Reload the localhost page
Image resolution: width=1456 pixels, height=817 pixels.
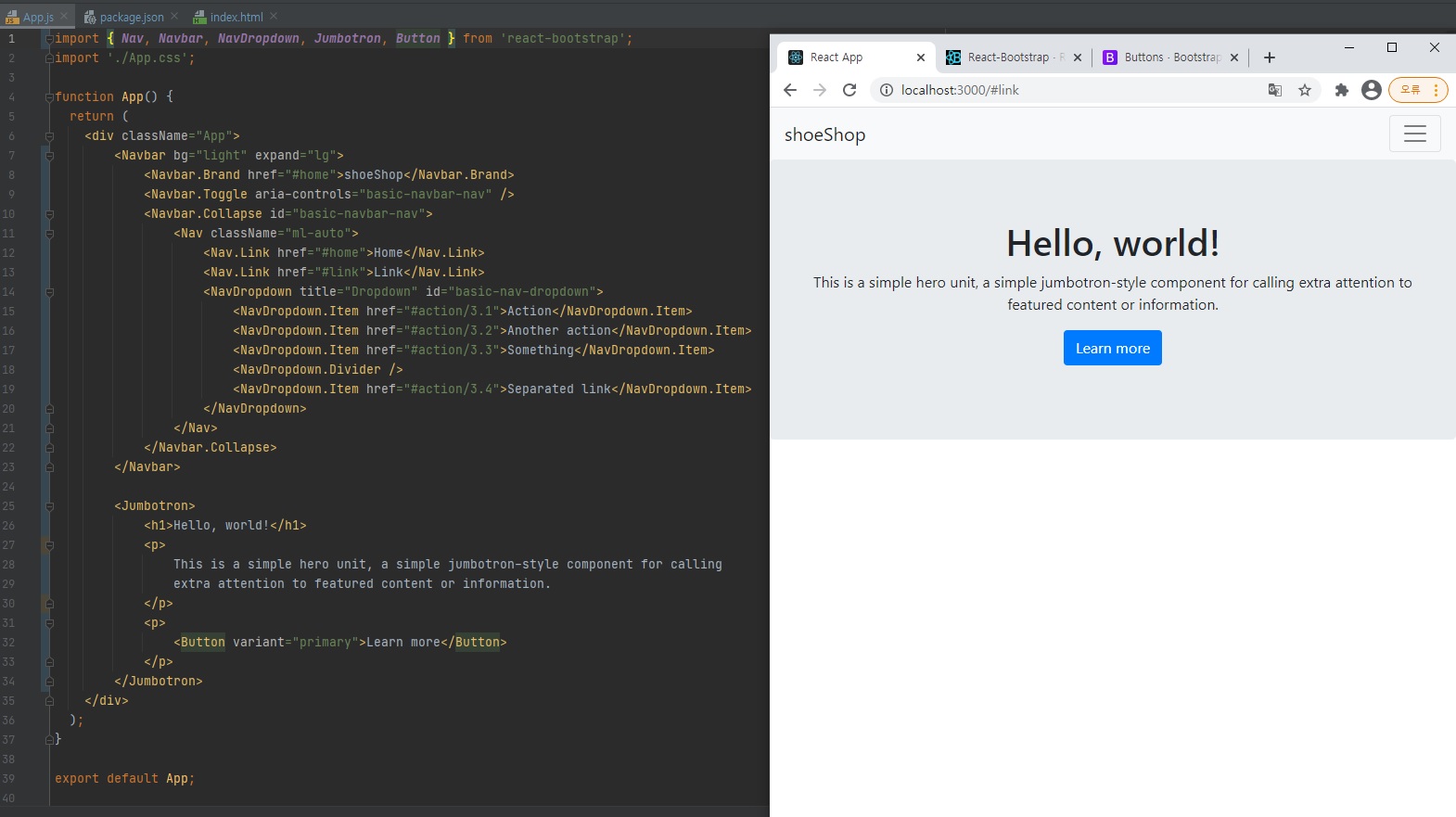pyautogui.click(x=849, y=90)
